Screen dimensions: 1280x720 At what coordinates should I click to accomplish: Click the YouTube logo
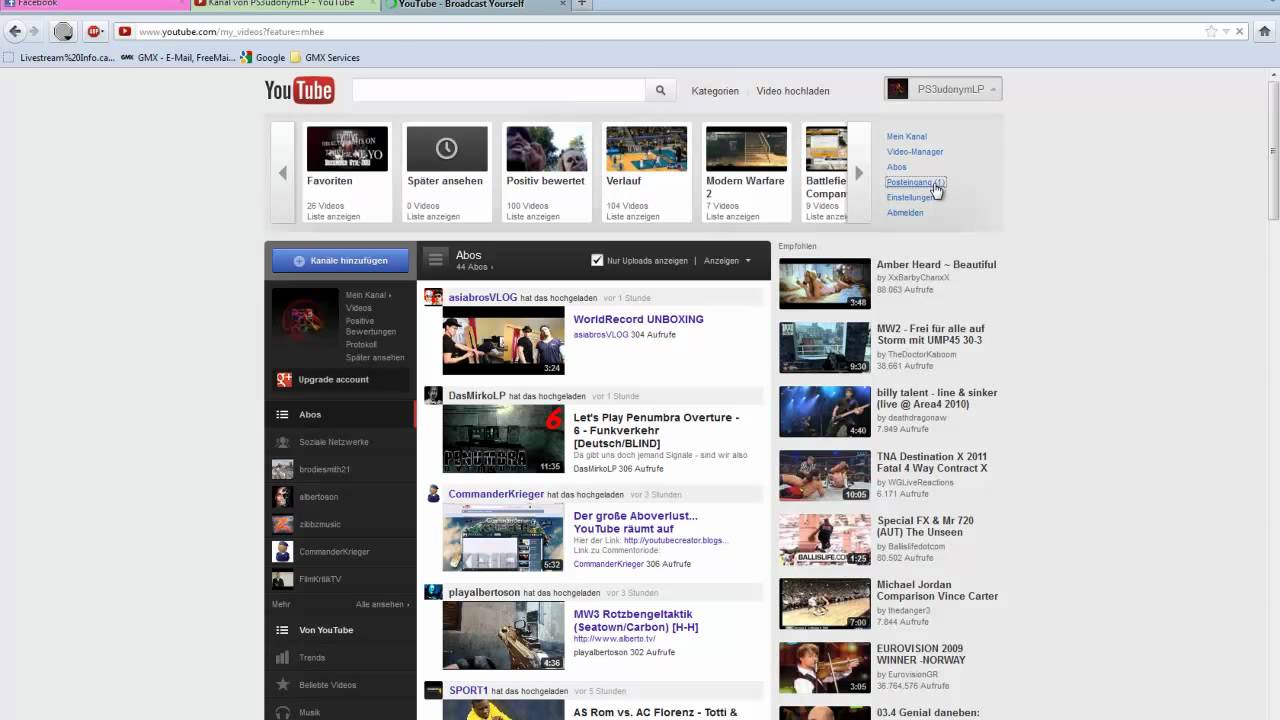[x=299, y=90]
